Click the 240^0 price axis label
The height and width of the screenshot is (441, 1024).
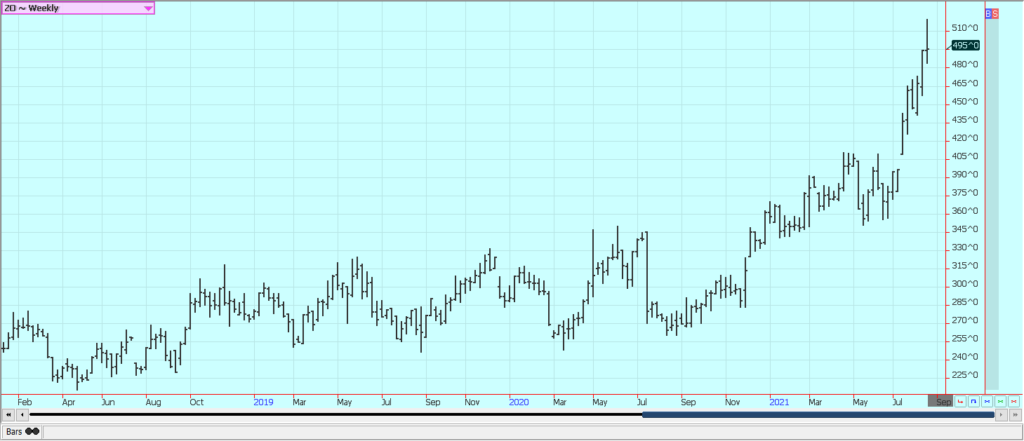click(x=965, y=357)
